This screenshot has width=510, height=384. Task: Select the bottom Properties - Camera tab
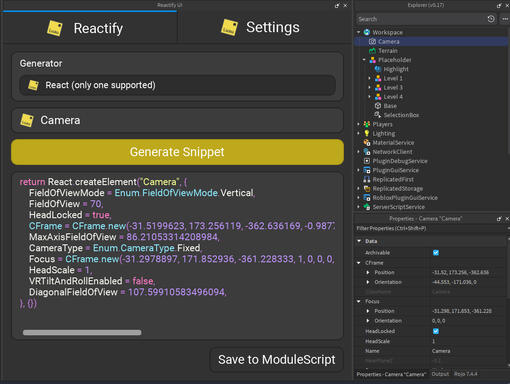pyautogui.click(x=391, y=374)
